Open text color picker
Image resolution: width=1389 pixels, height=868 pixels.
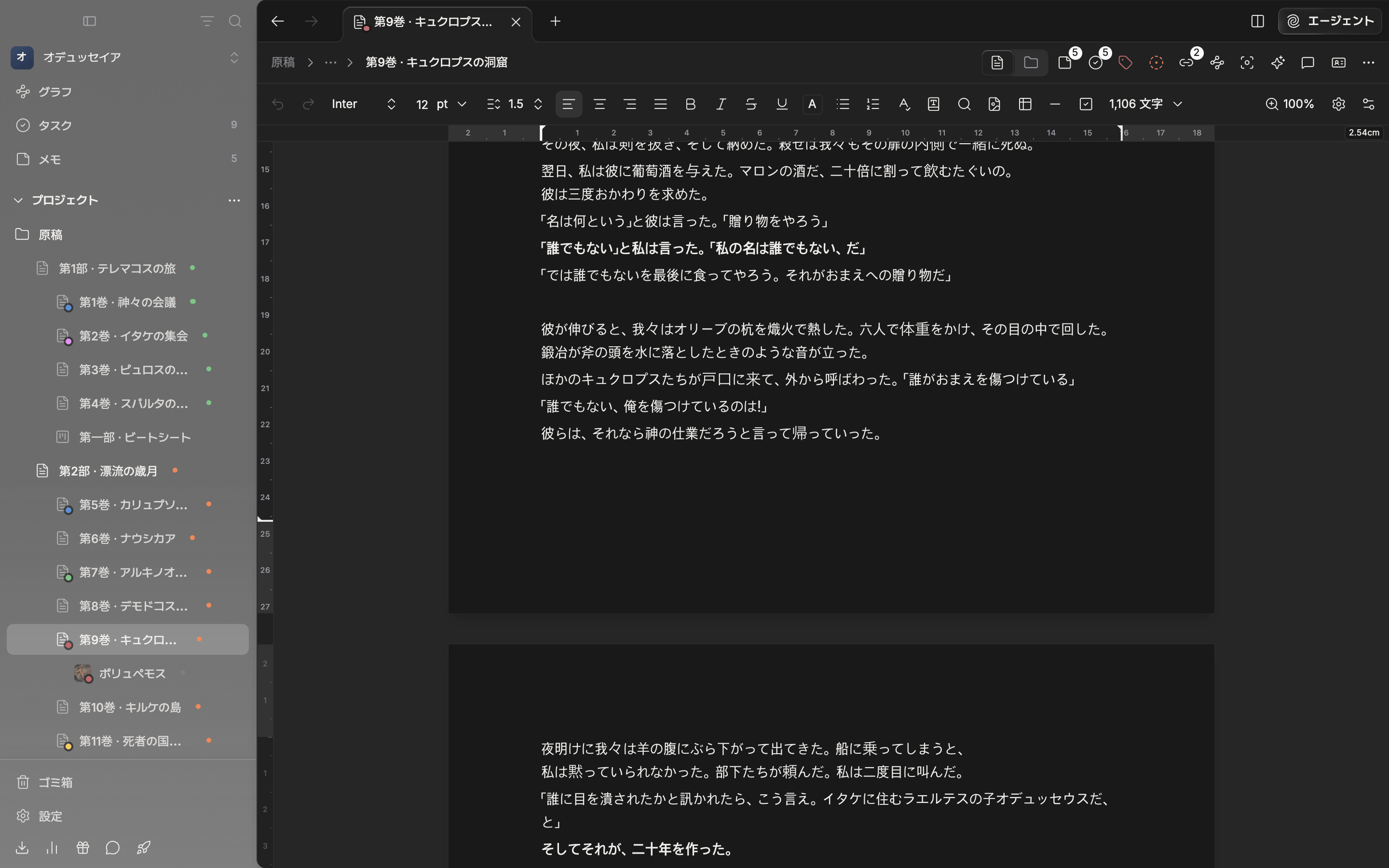812,104
